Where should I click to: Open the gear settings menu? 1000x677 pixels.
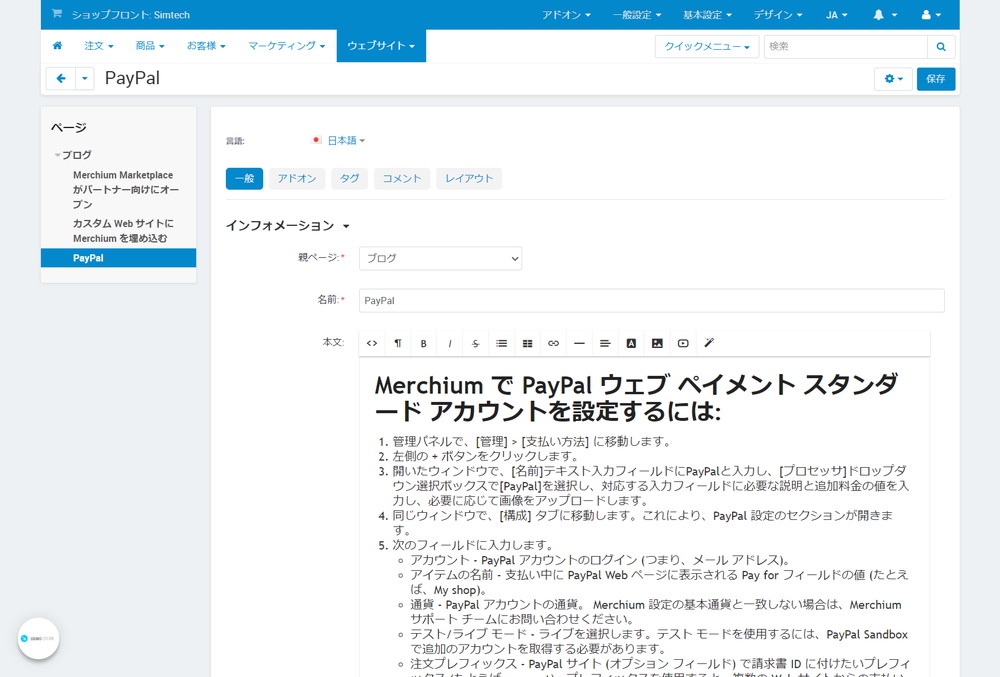(x=893, y=79)
